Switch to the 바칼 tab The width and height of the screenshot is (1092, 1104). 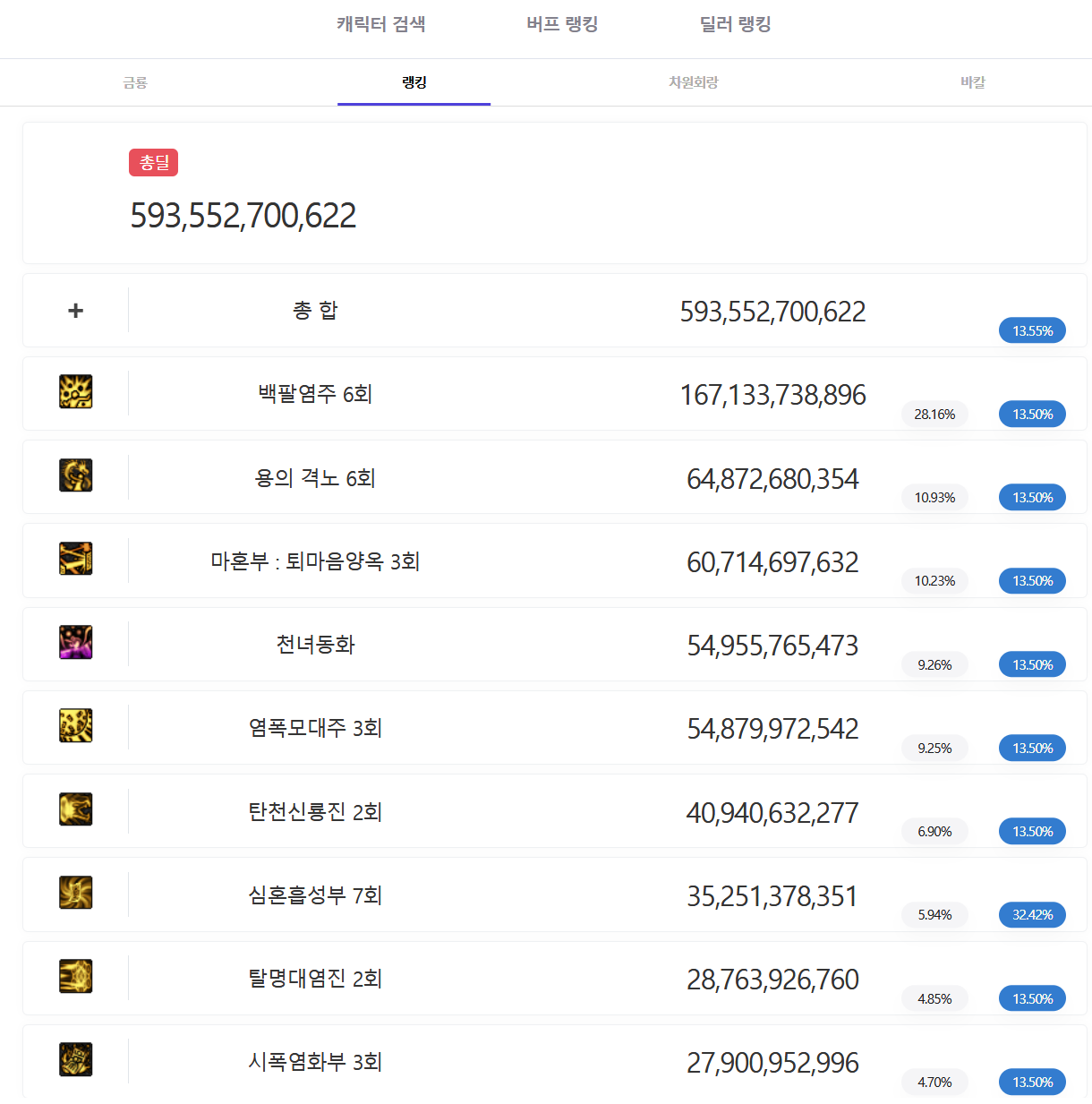coord(973,82)
